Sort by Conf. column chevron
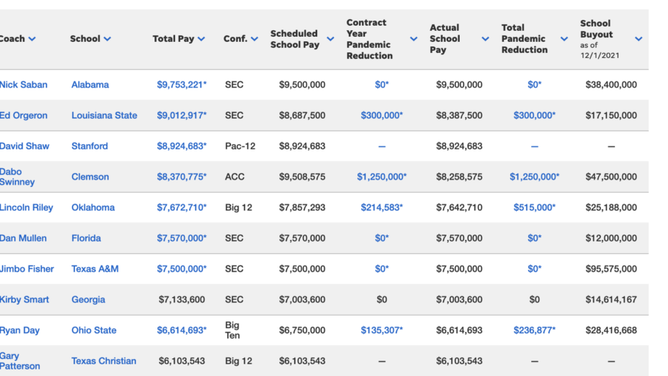The image size is (668, 376). click(x=255, y=39)
